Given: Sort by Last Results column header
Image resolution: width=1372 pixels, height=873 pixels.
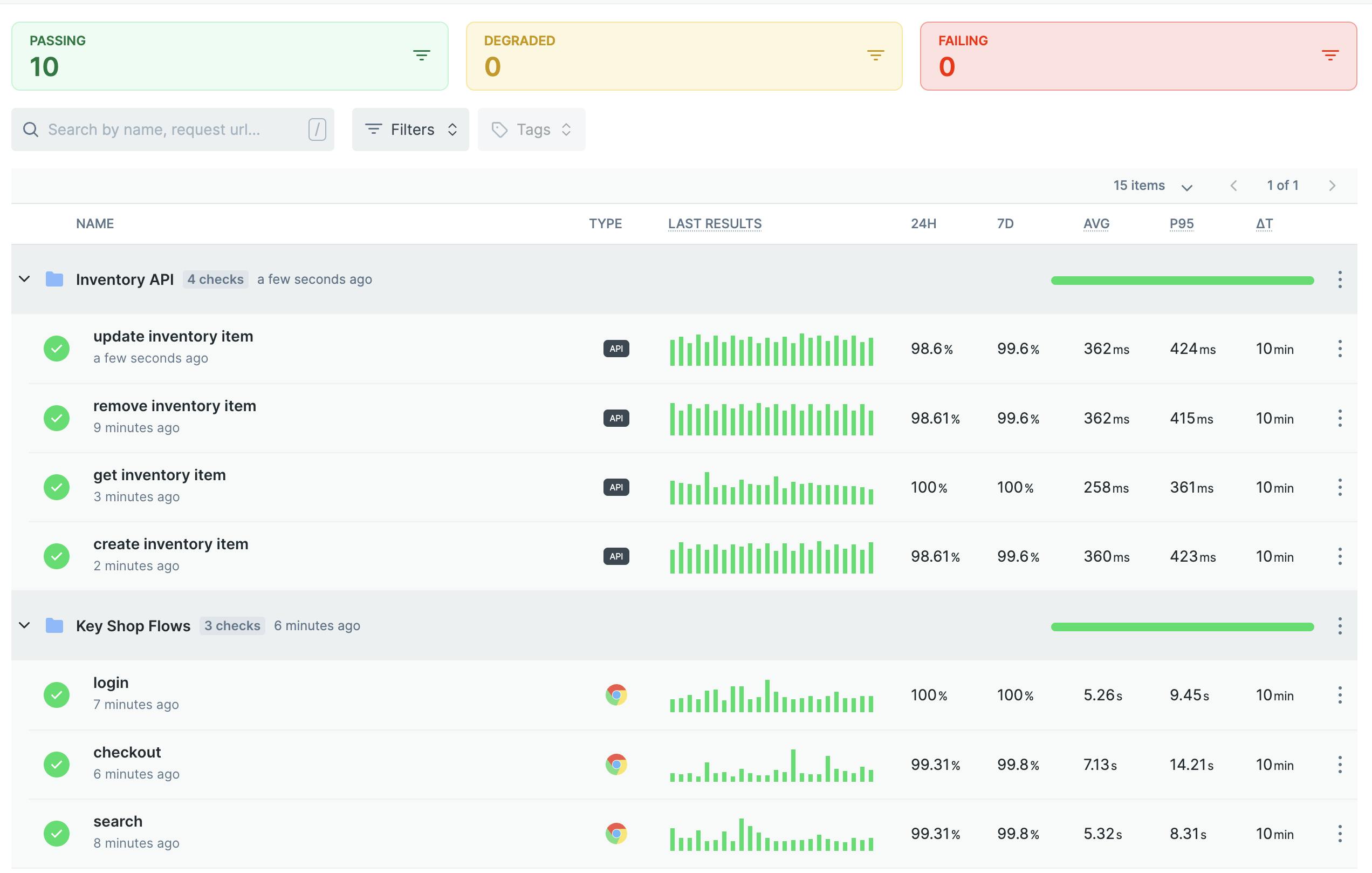Looking at the screenshot, I should (x=715, y=223).
